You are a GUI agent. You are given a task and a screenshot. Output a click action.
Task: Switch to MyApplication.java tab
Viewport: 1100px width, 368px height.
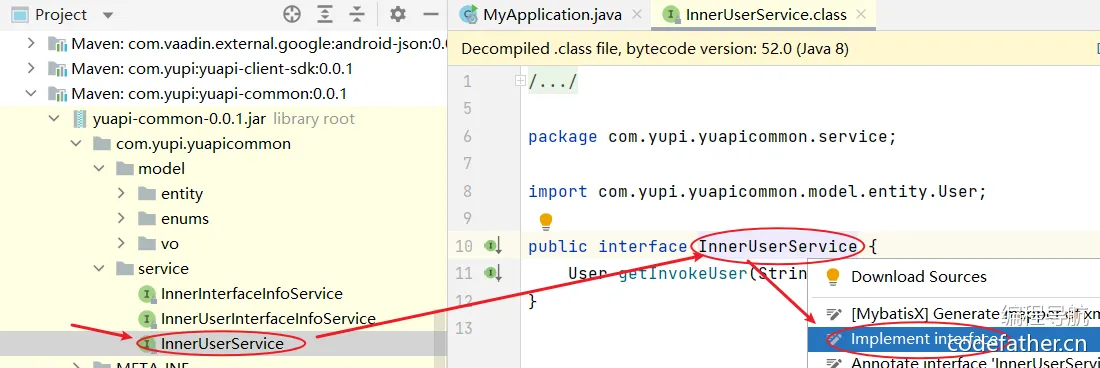(551, 15)
